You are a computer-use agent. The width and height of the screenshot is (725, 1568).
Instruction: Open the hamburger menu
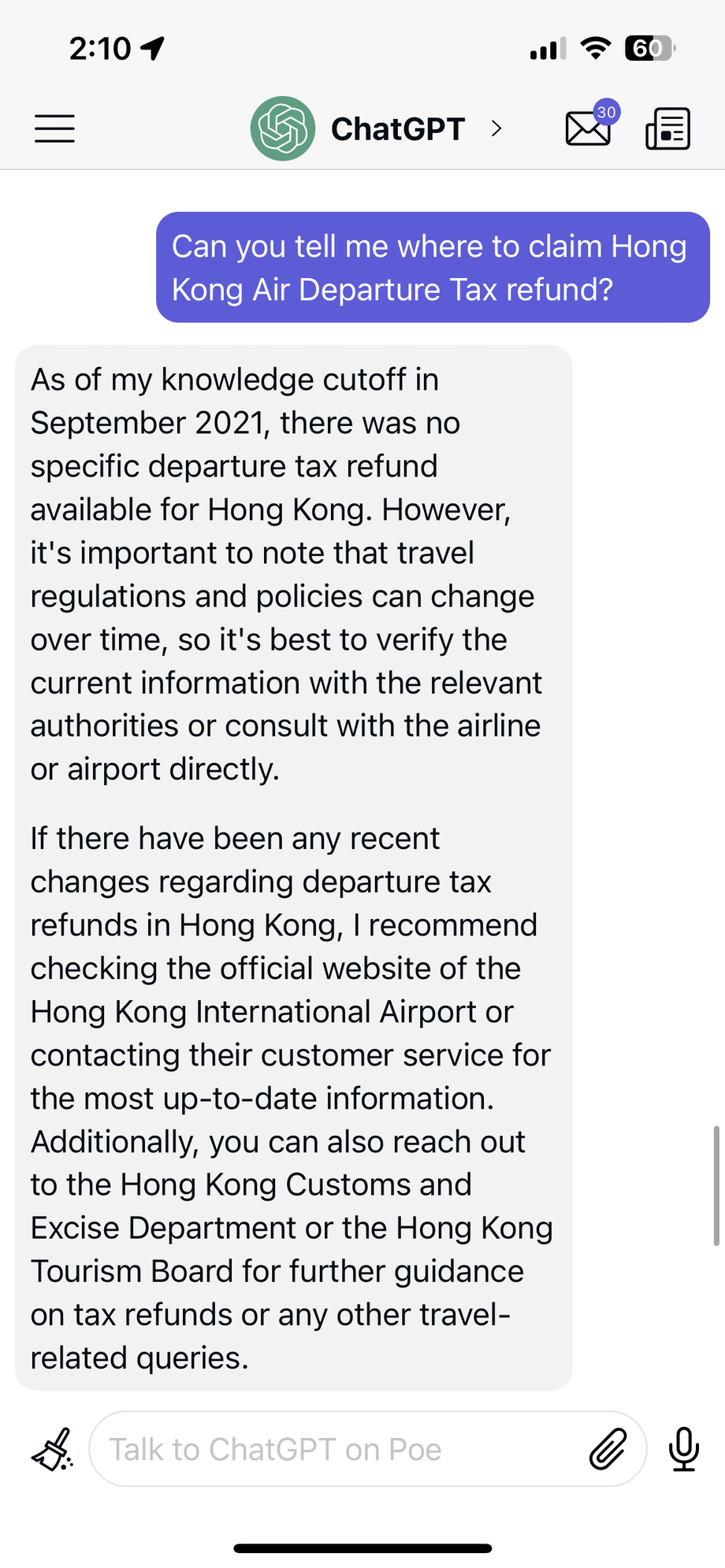(x=54, y=128)
